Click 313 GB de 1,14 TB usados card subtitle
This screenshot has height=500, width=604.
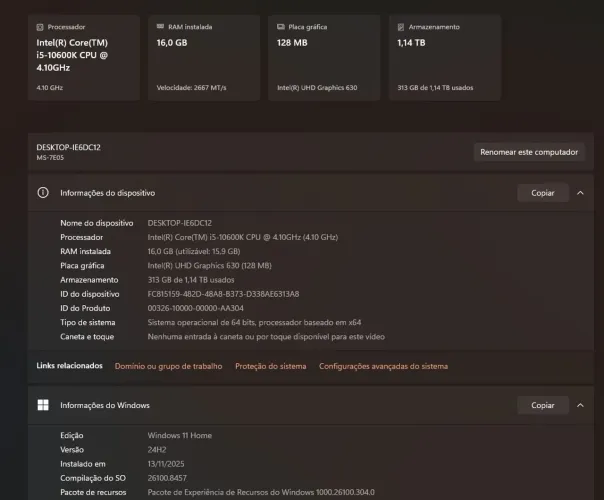(x=435, y=88)
